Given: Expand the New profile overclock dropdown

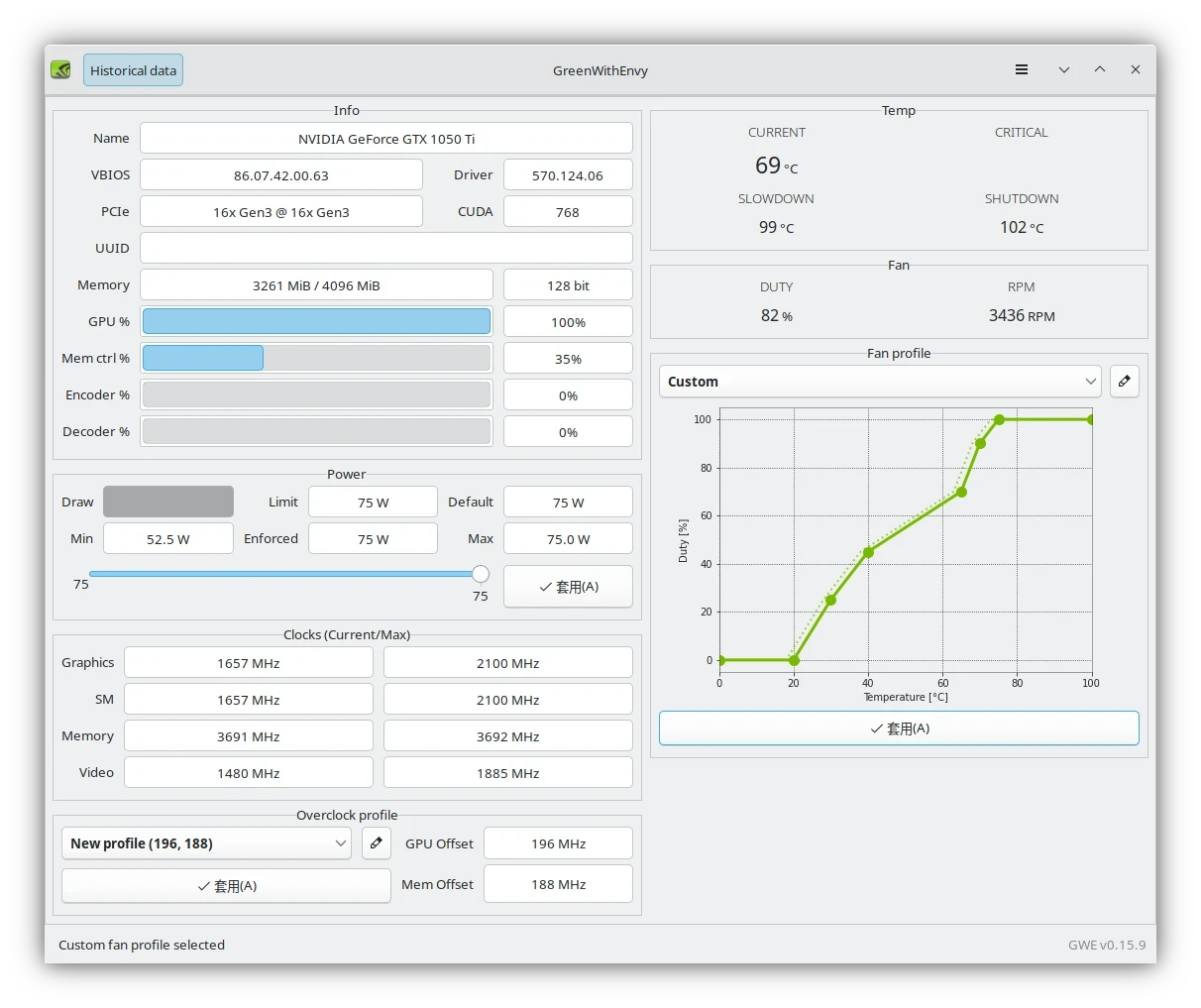Looking at the screenshot, I should pyautogui.click(x=206, y=843).
